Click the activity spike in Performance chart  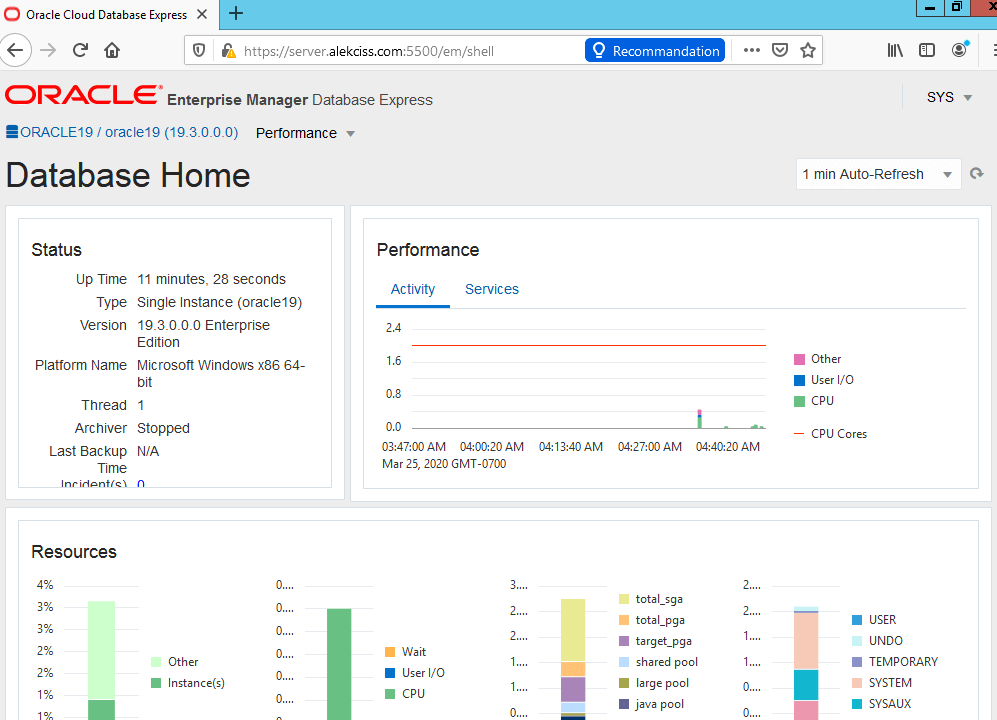point(699,420)
